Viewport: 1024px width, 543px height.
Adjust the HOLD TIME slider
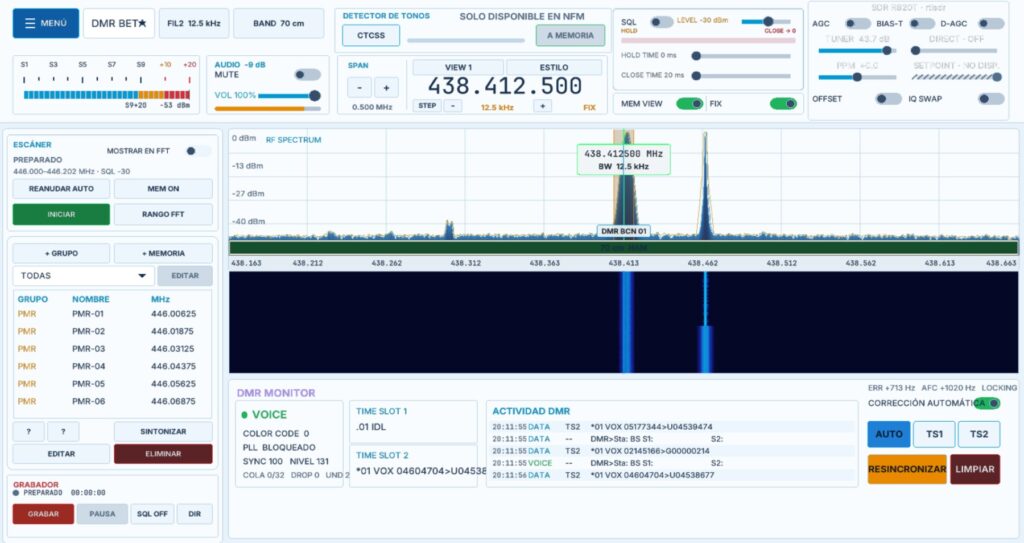click(x=743, y=56)
